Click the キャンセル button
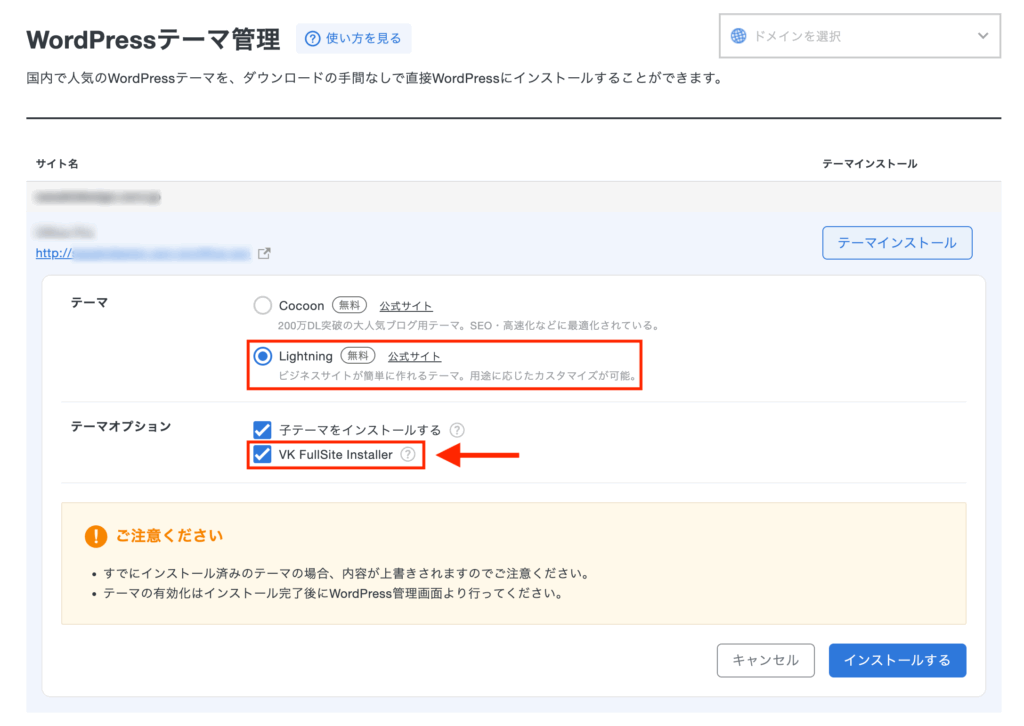 (x=765, y=660)
